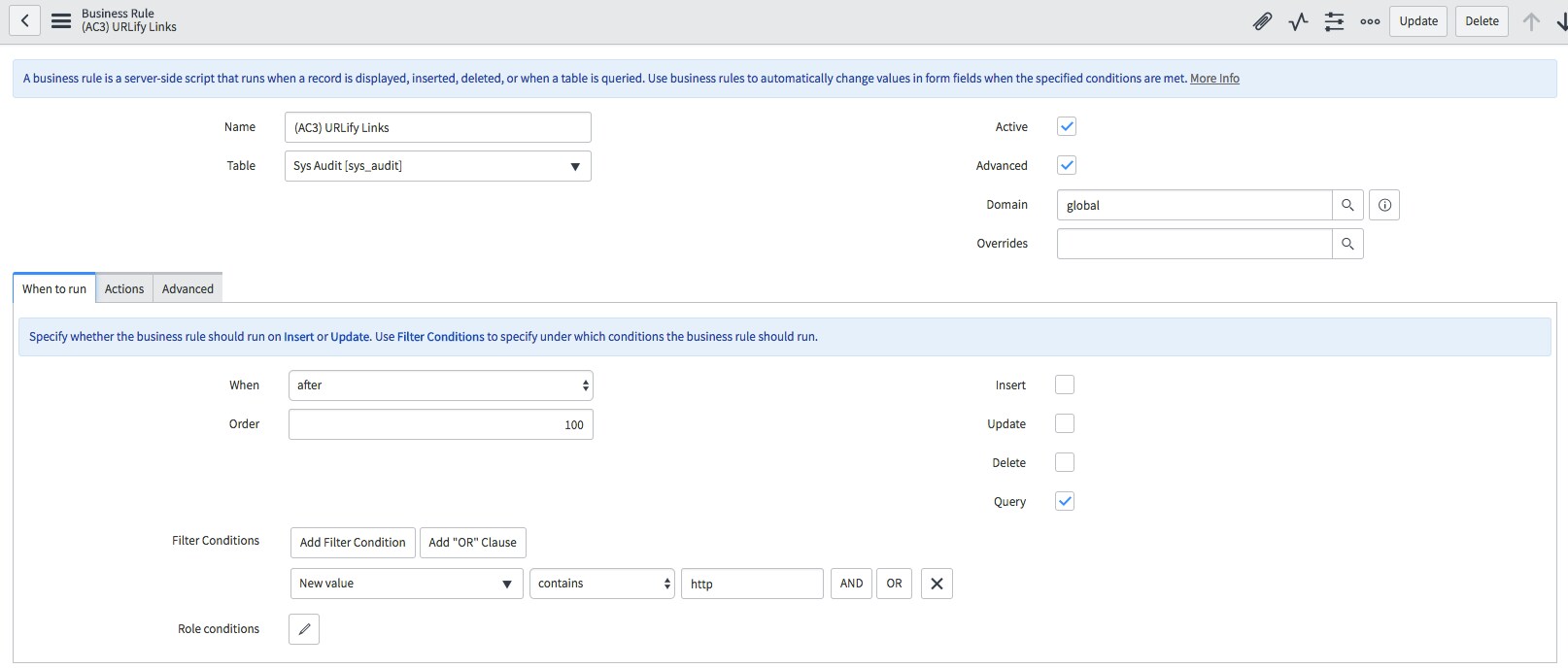1568x669 pixels.
Task: Click the personalize form sliders icon
Action: point(1334,21)
